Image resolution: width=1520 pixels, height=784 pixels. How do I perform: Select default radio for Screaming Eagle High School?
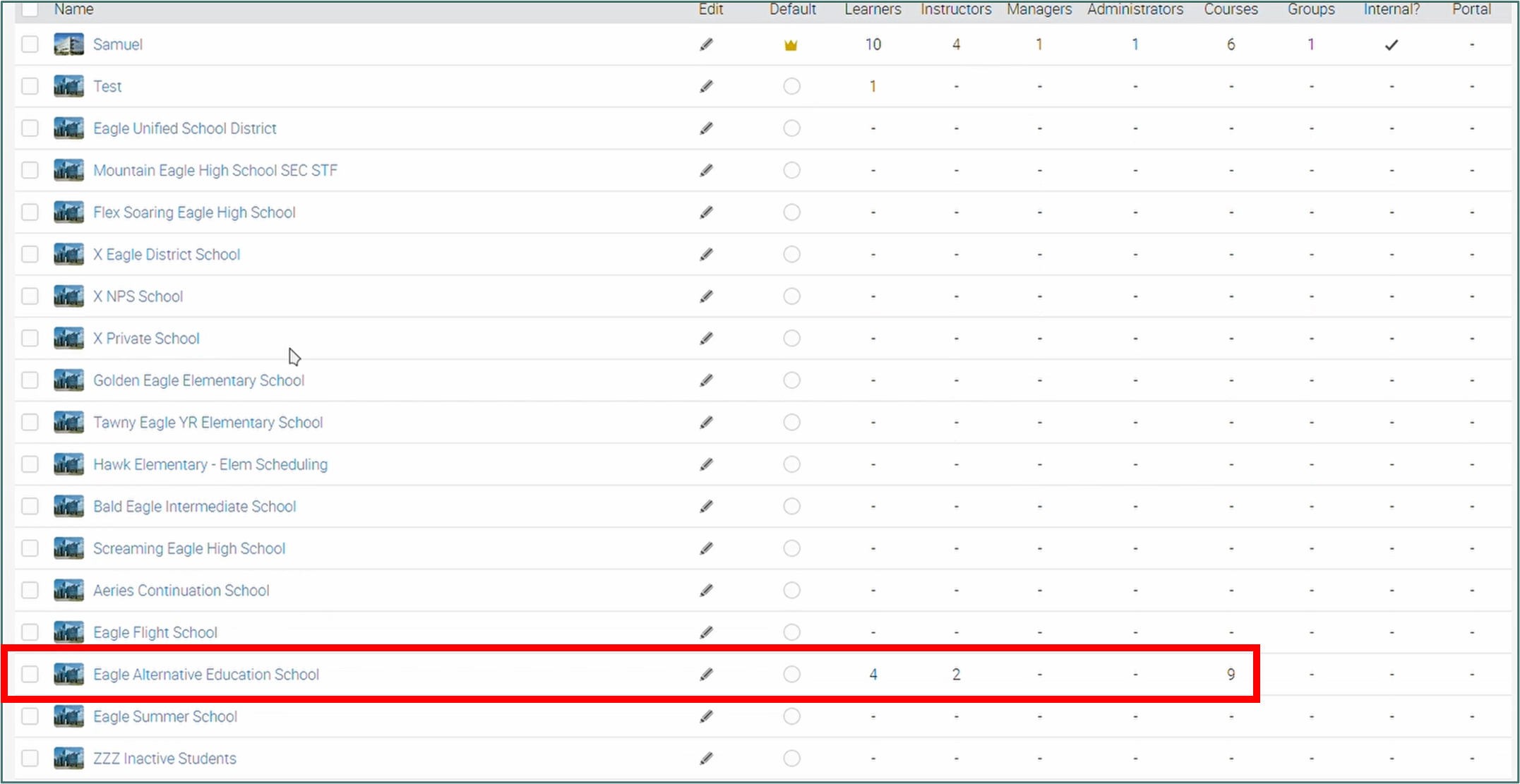tap(791, 548)
